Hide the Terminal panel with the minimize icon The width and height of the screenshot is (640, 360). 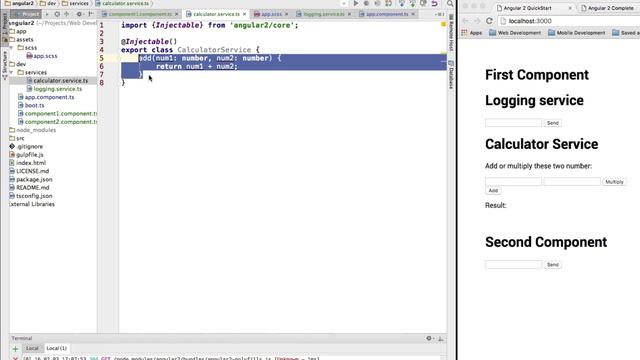click(441, 338)
